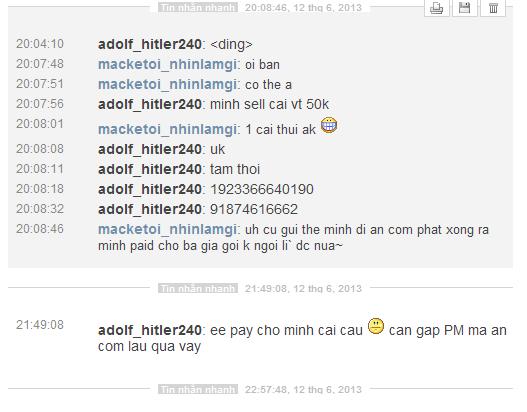Click the straight-face emoticon in the 21:49:08 message
Screen dimensions: 527x412
(x=376, y=326)
